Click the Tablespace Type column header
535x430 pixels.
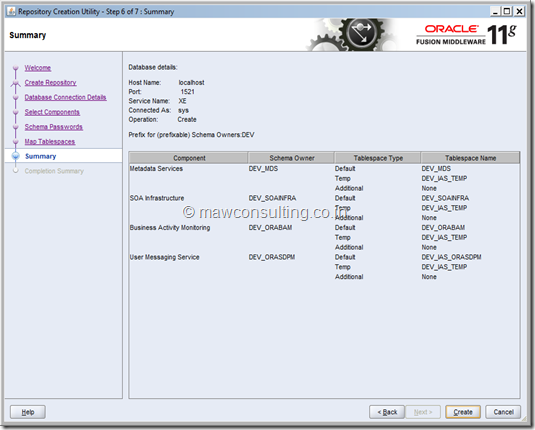pyautogui.click(x=378, y=158)
